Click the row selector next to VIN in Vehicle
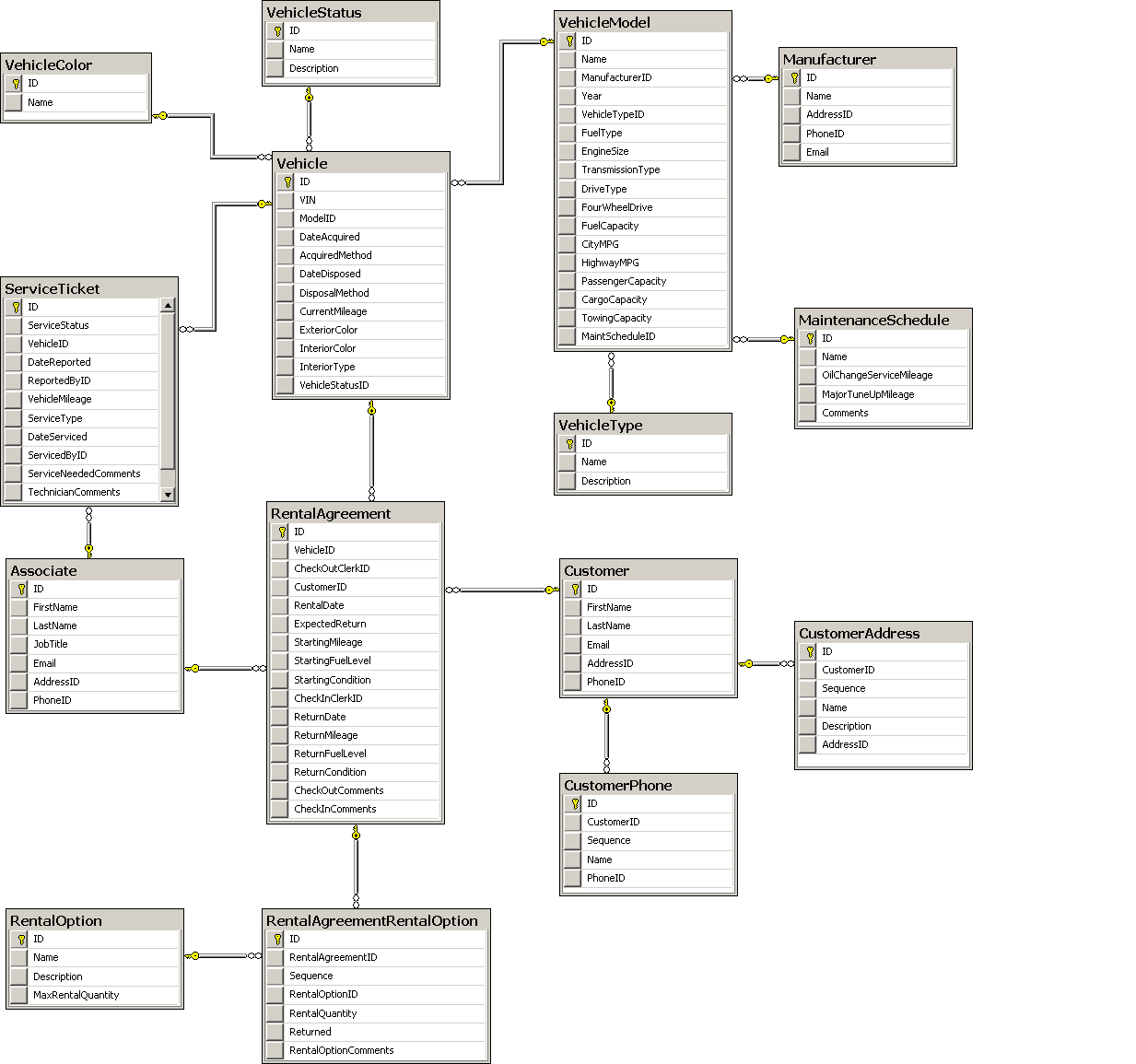1136x1064 pixels. pyautogui.click(x=285, y=200)
